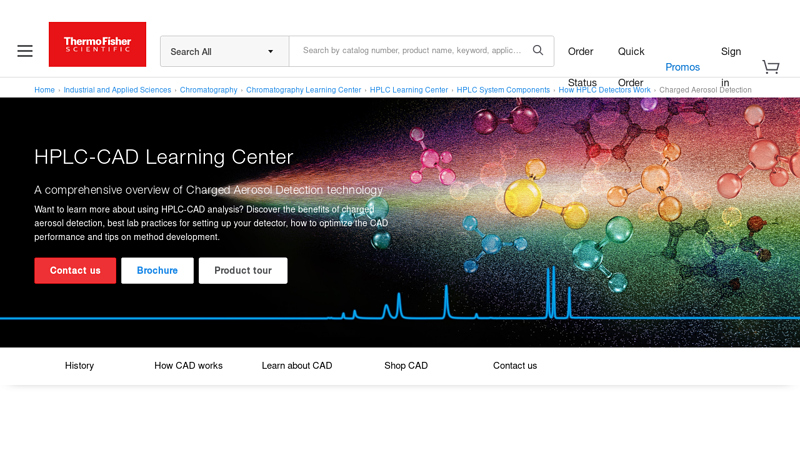
Task: Open the shopping cart
Action: coord(770,67)
